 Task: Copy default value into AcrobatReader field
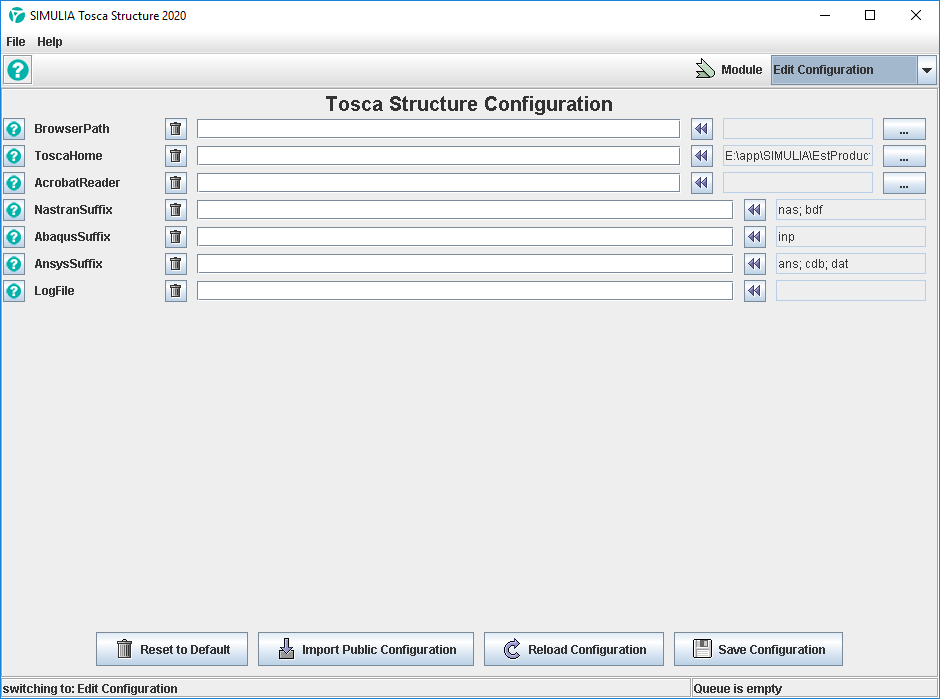[x=702, y=183]
